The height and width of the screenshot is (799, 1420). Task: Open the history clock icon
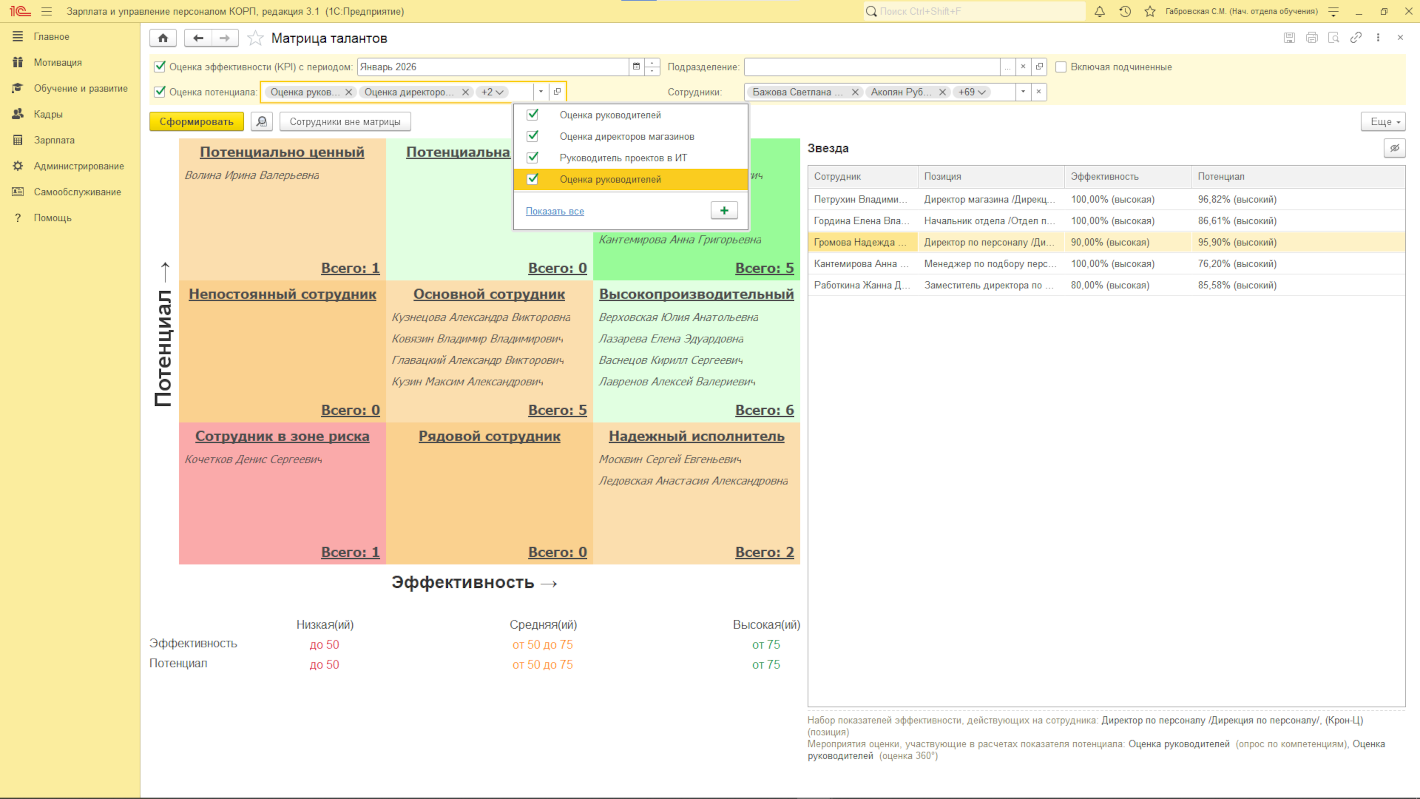(1125, 11)
